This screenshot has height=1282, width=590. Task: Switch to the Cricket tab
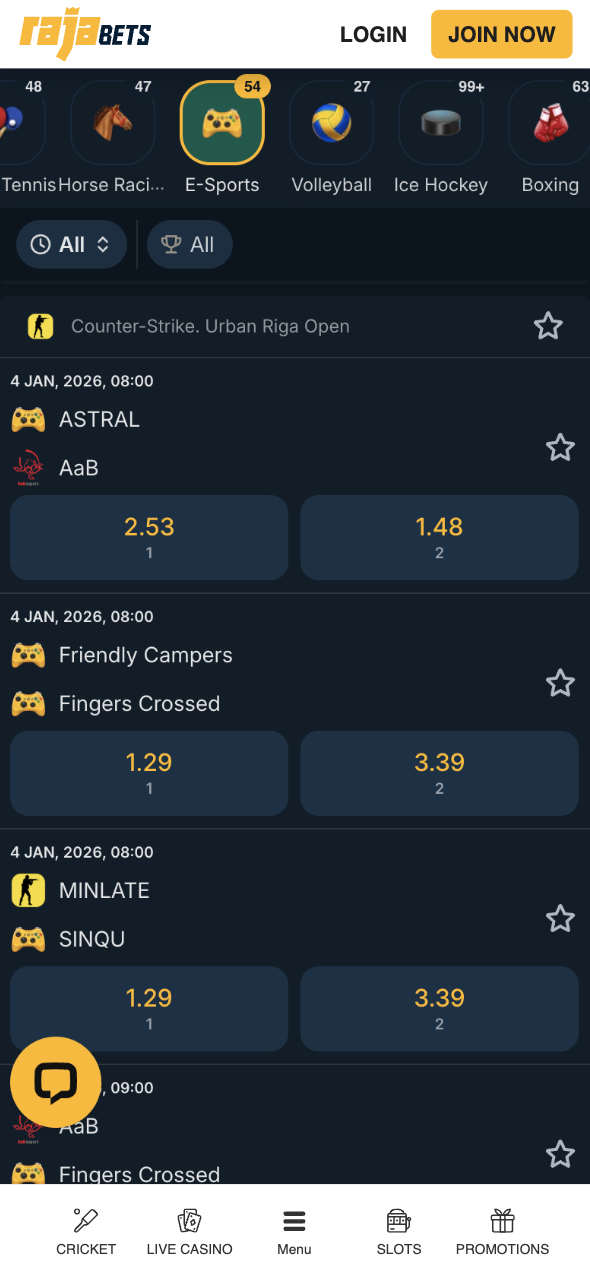point(86,1229)
